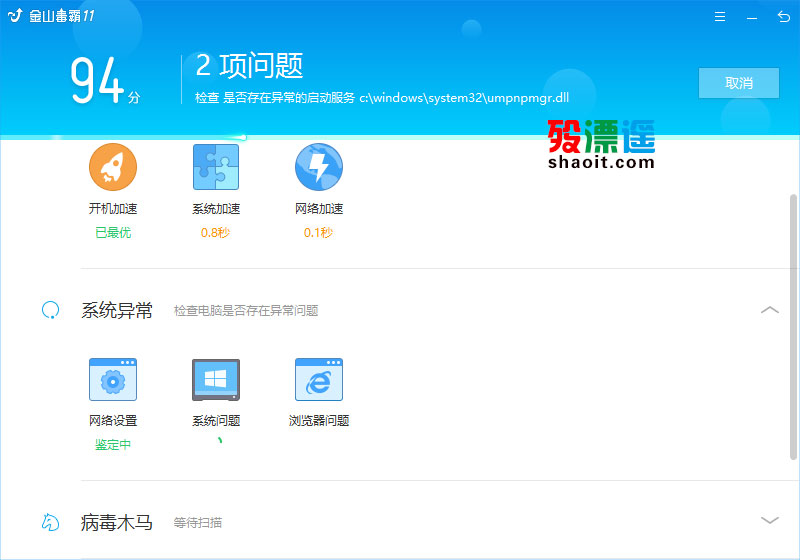Click the 等待扫描 status text
The width and height of the screenshot is (800, 560).
197,522
